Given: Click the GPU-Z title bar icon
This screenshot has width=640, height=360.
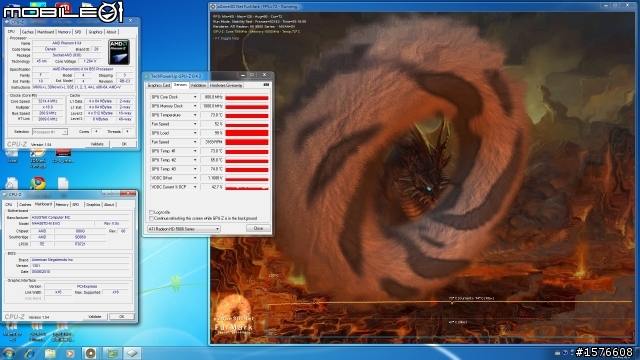Looking at the screenshot, I should pyautogui.click(x=147, y=76).
